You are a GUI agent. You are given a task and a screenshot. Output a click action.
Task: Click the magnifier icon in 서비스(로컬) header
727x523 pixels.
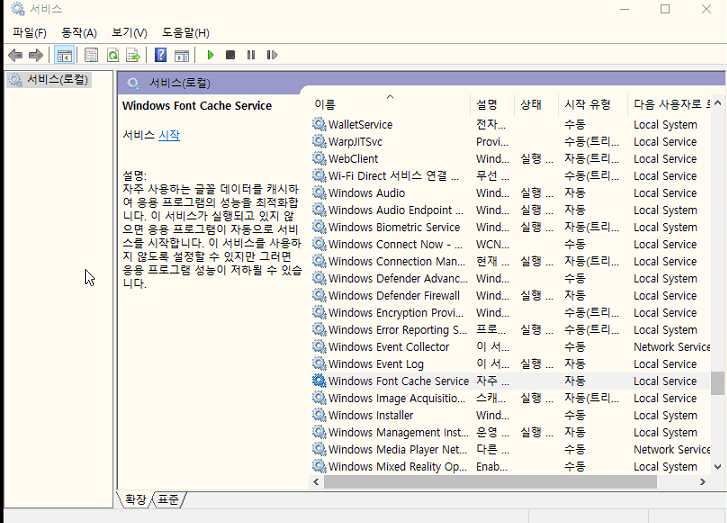[x=134, y=83]
